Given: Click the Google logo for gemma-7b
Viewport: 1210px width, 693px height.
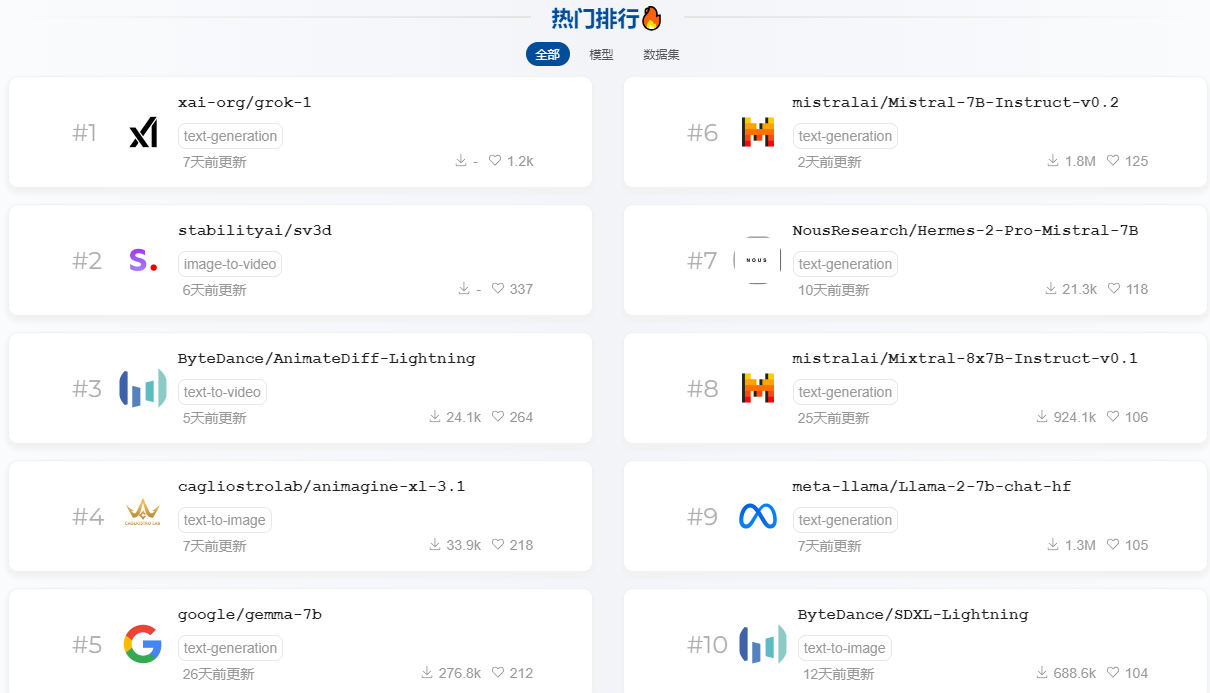Looking at the screenshot, I should click(143, 644).
